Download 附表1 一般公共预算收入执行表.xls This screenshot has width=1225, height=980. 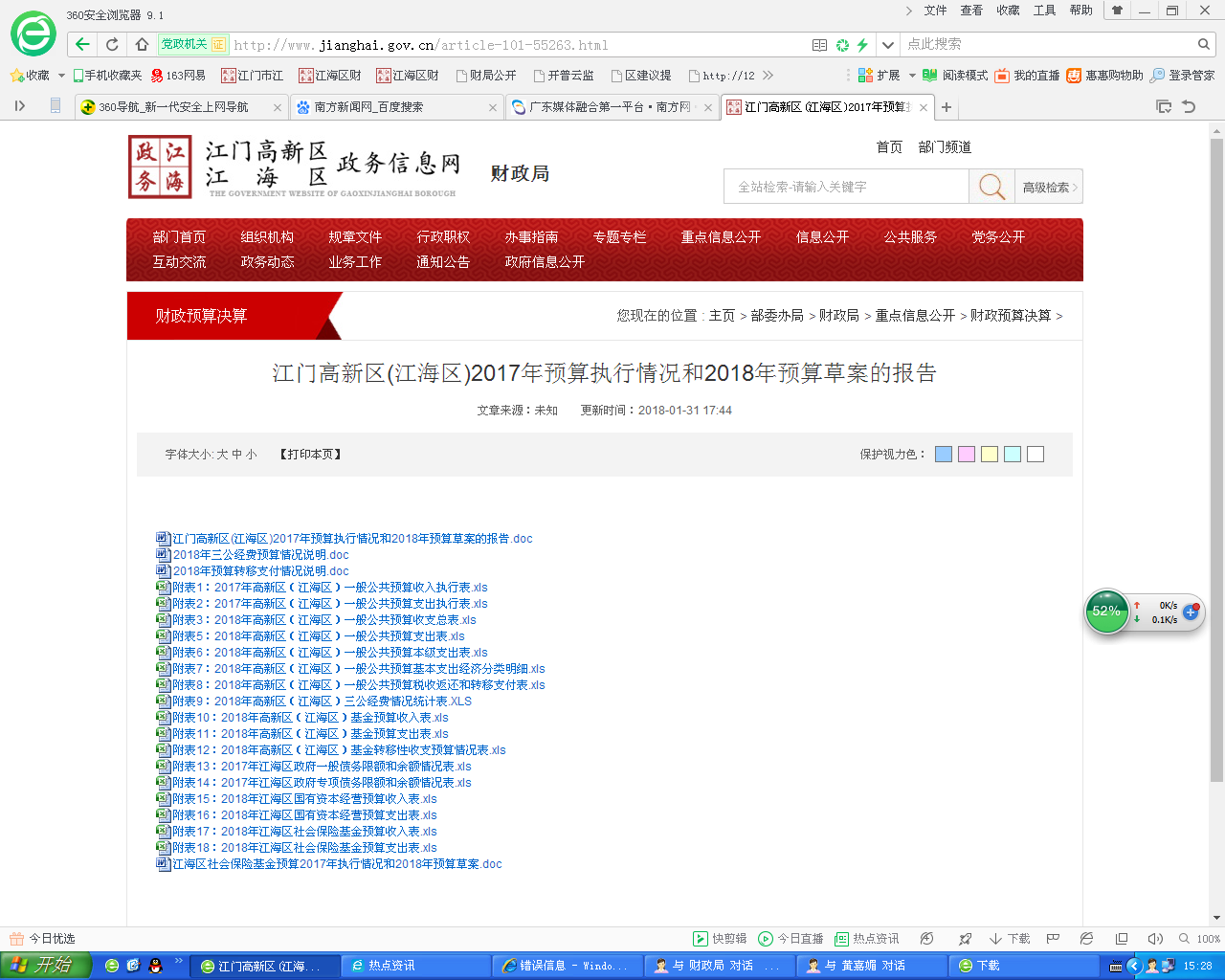point(329,588)
